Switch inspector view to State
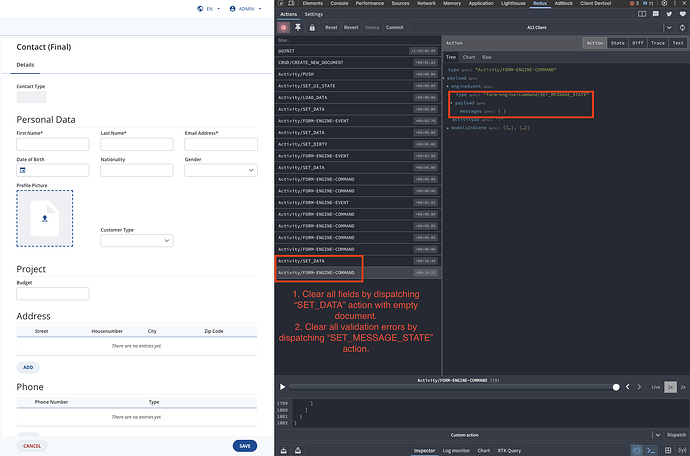Image resolution: width=690 pixels, height=456 pixels. pos(617,43)
